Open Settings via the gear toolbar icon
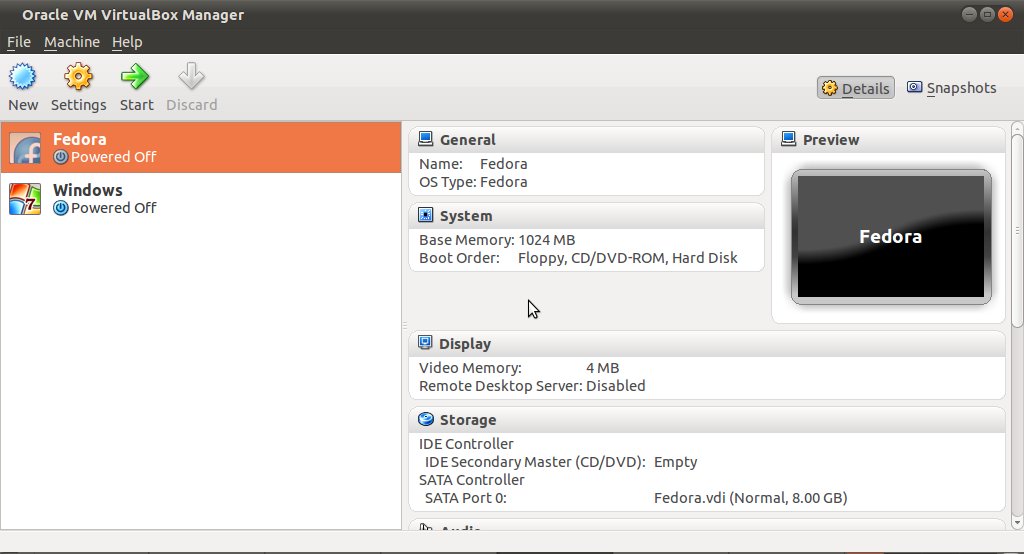Screen dimensions: 1024x554 pos(78,76)
